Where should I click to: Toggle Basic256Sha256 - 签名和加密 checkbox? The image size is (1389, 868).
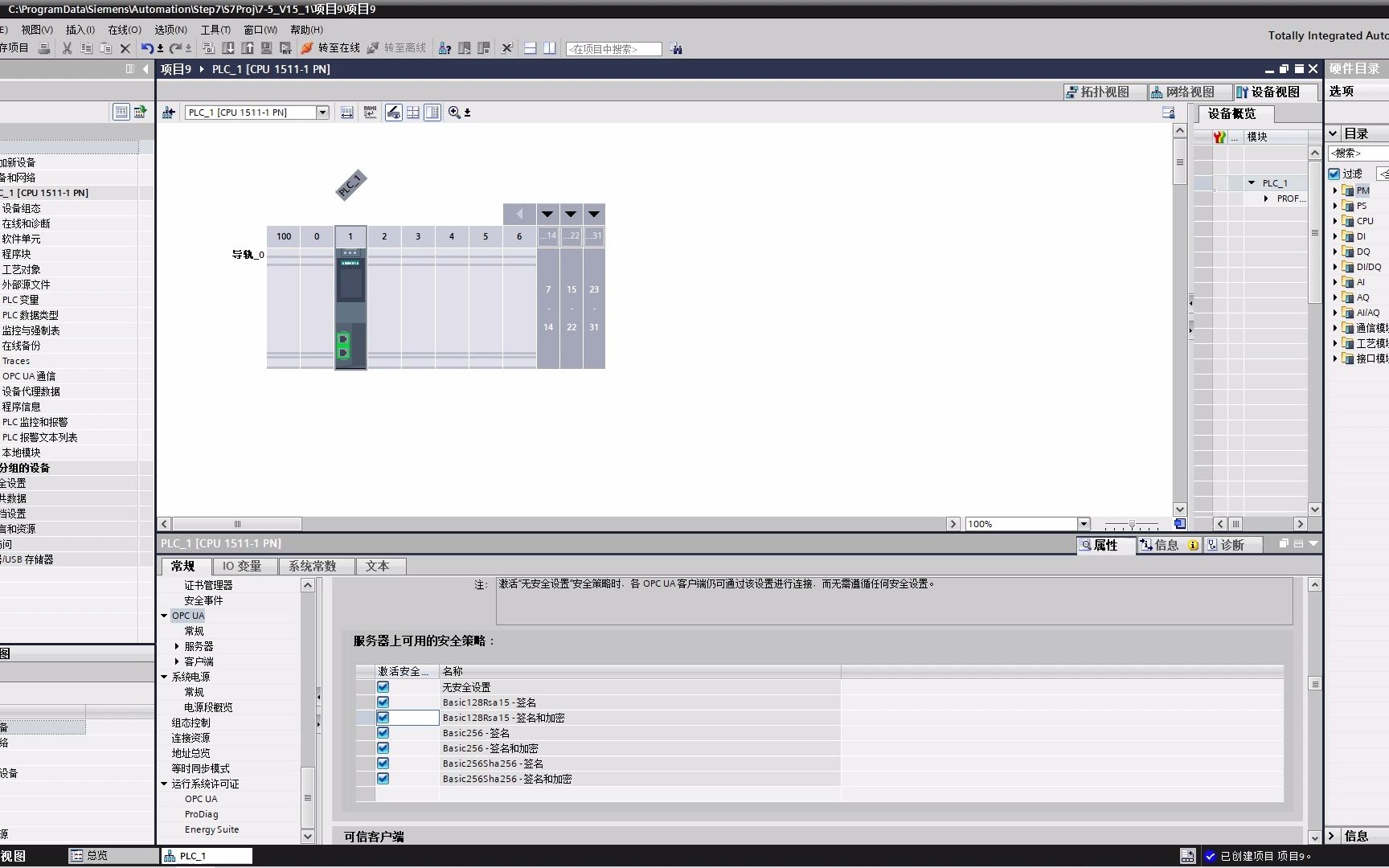[x=383, y=779]
